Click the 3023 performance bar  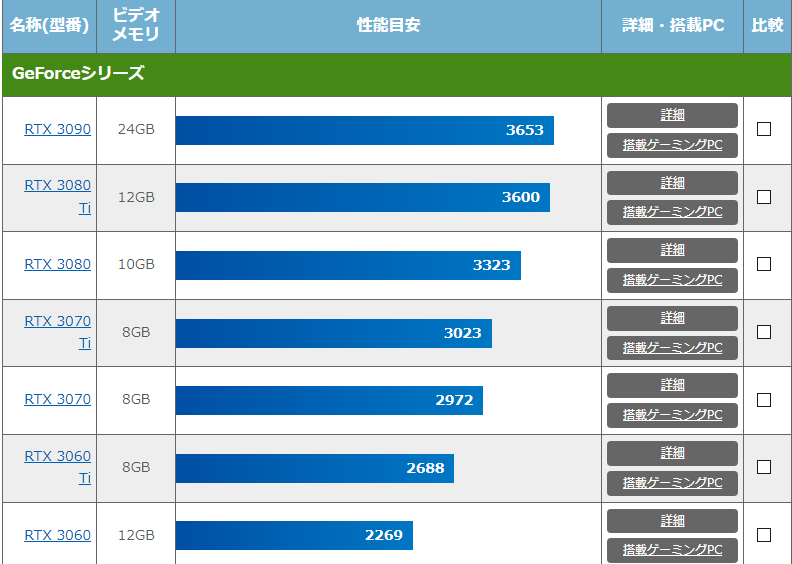334,333
